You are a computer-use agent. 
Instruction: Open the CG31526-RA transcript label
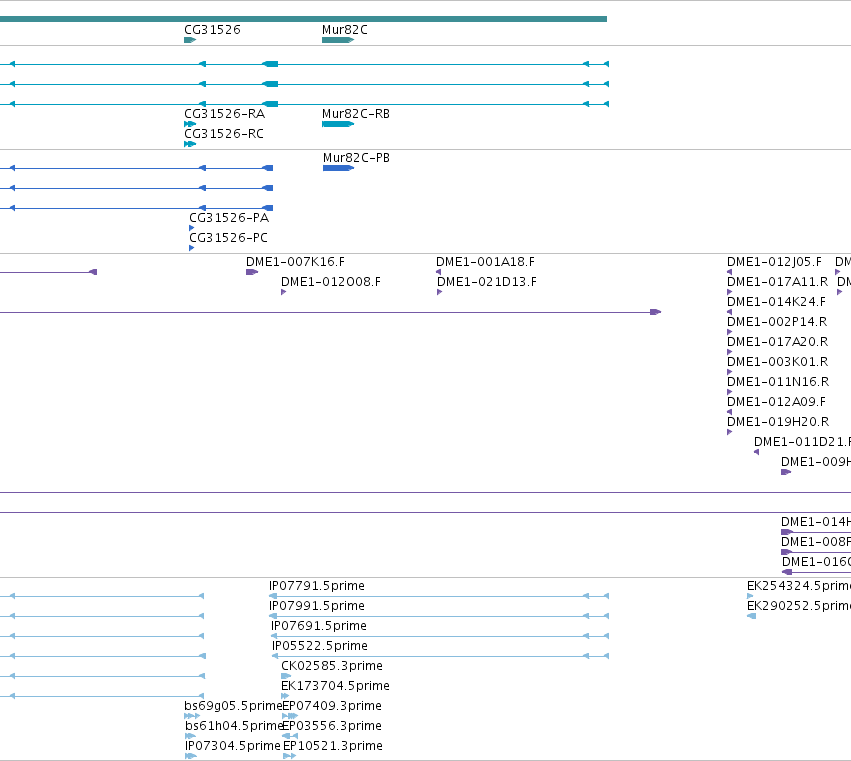[225, 114]
